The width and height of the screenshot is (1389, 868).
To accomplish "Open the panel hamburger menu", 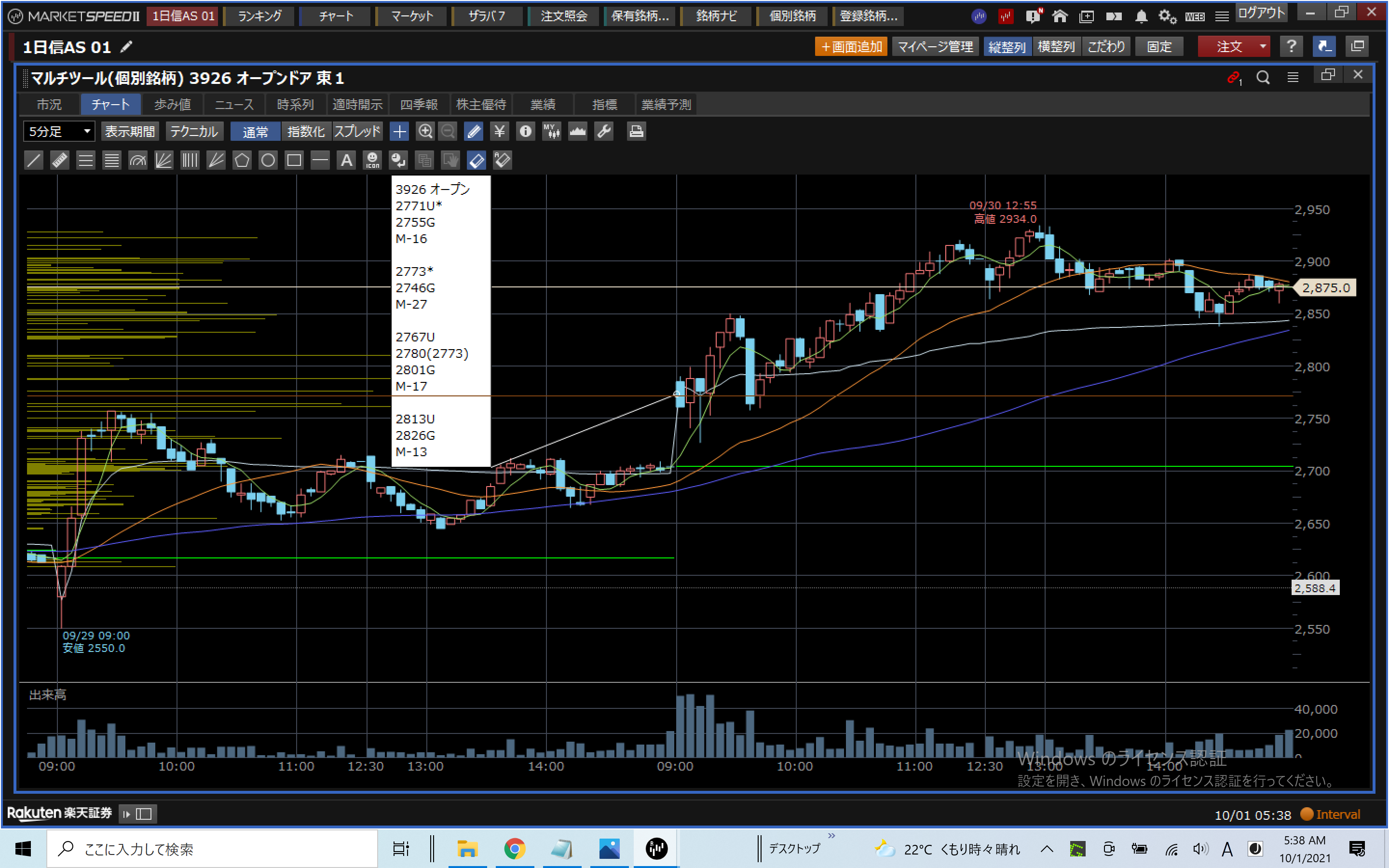I will (x=1293, y=77).
